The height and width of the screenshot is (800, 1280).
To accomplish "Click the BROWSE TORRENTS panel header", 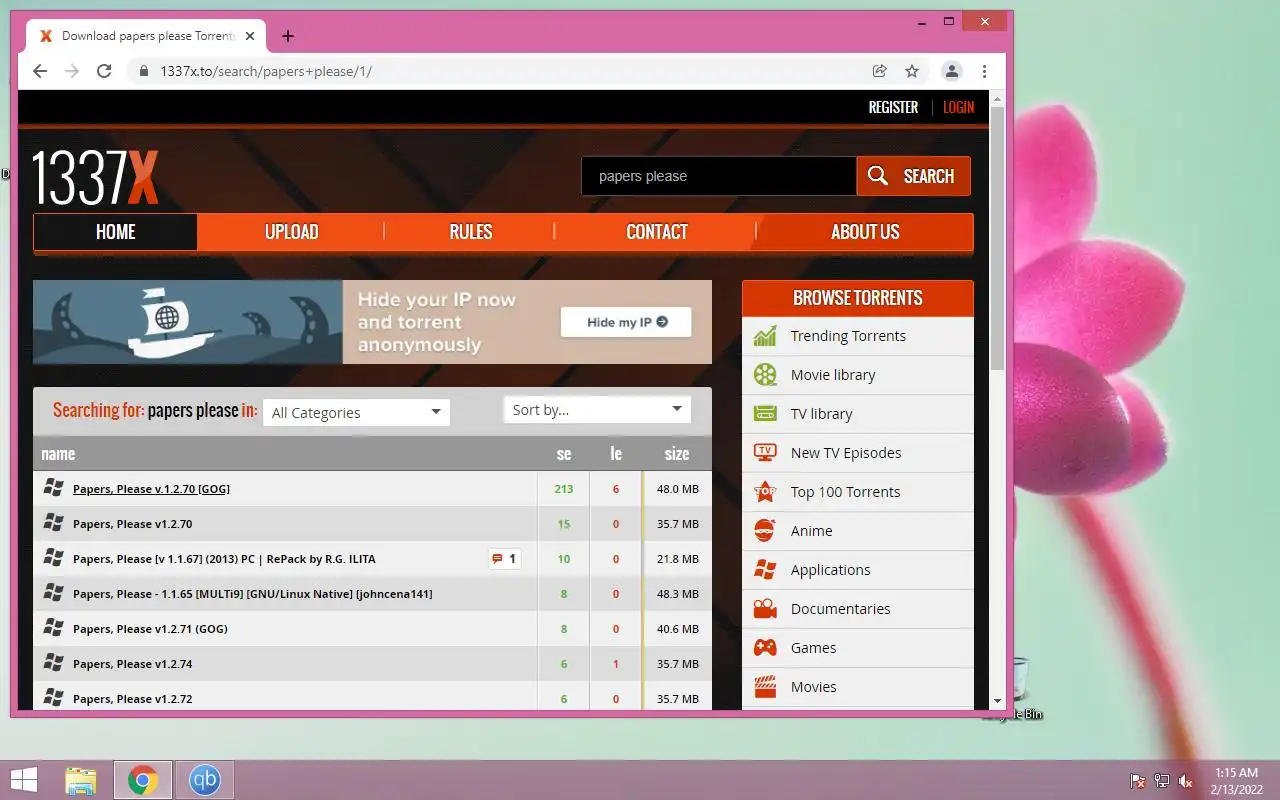I will (x=858, y=298).
